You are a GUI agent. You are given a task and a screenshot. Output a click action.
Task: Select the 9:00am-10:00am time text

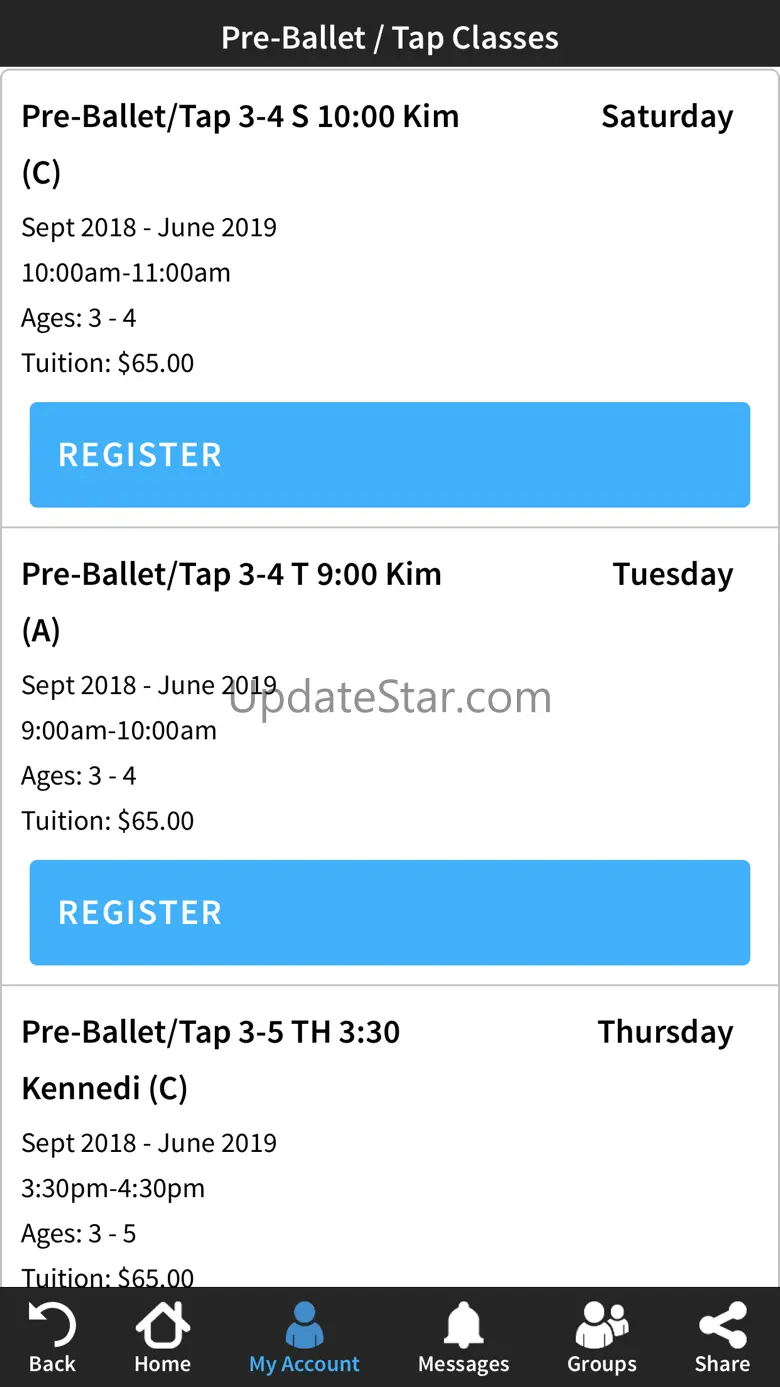coord(119,731)
